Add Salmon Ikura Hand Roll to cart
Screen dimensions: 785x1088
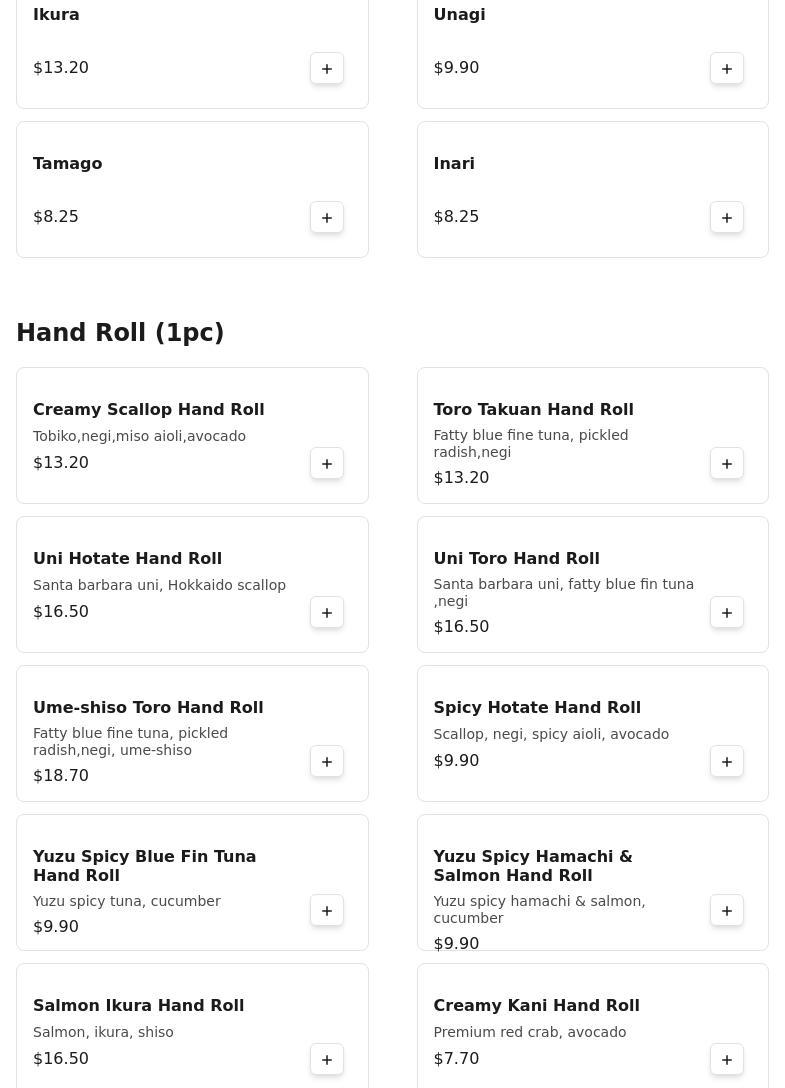click(x=327, y=1059)
